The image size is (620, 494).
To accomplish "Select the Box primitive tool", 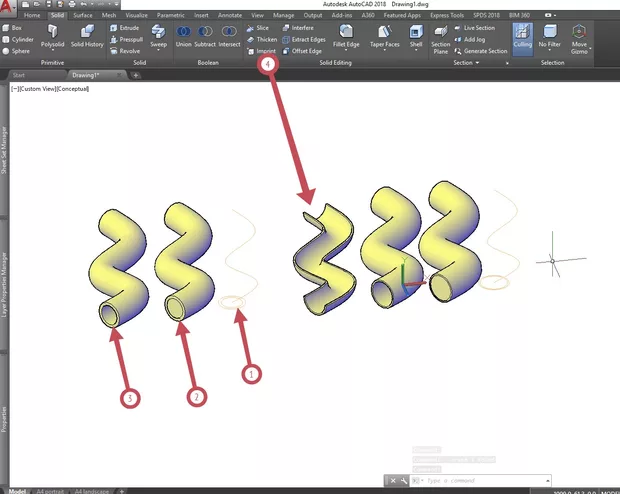I will click(x=12, y=28).
